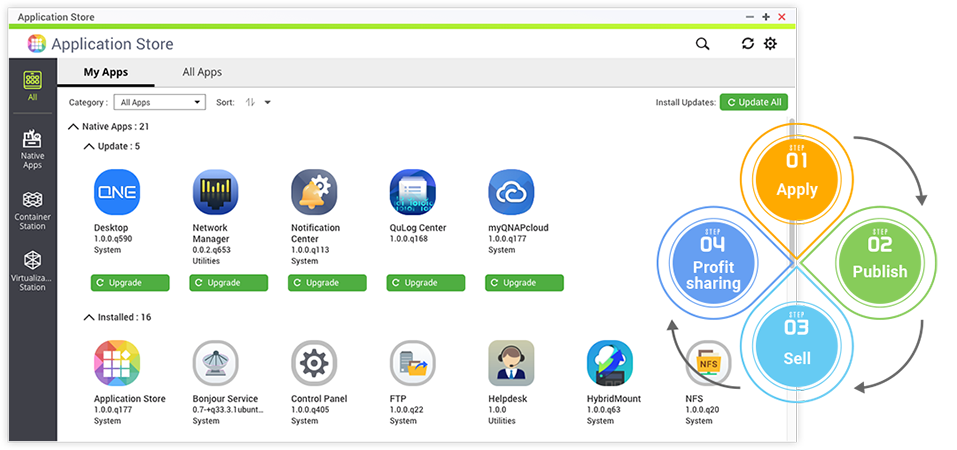Open the settings gear in header
The height and width of the screenshot is (450, 957).
[770, 43]
